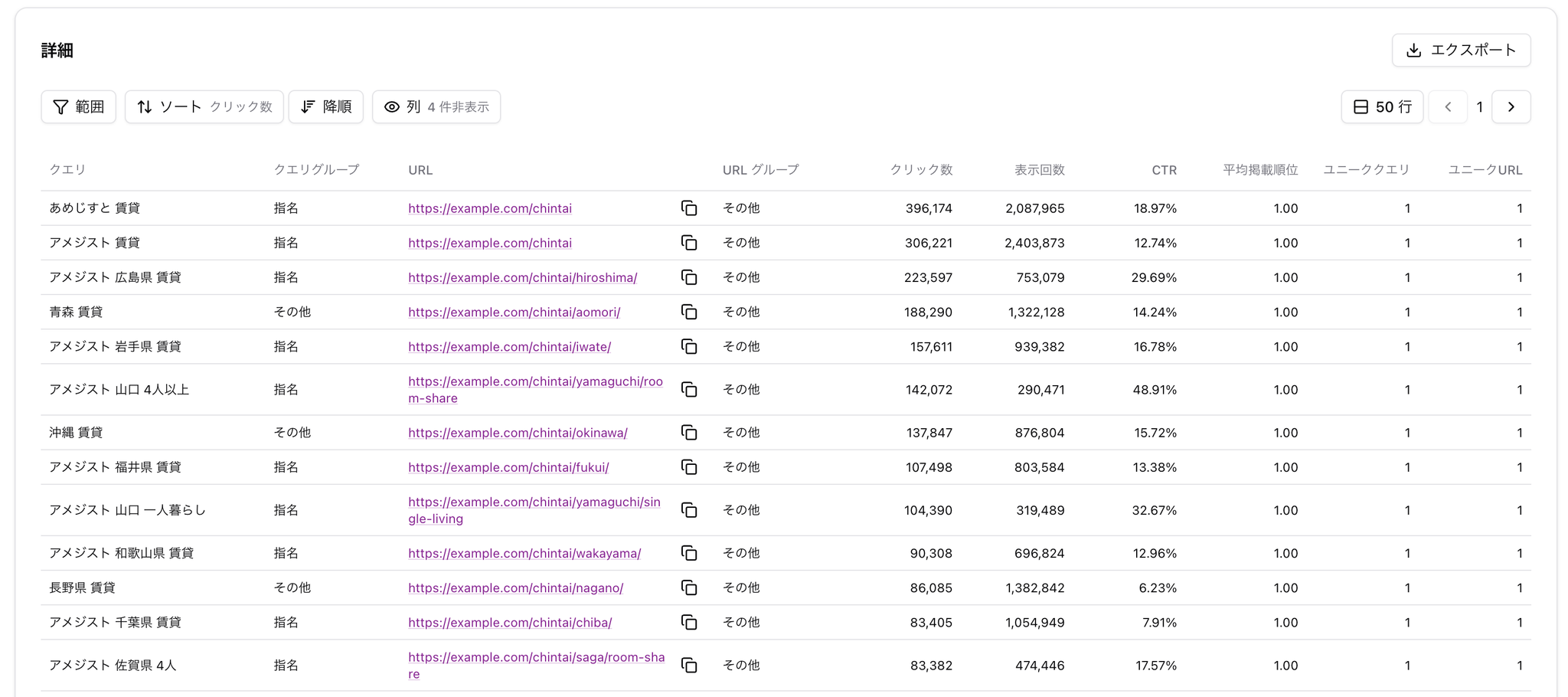Click the 表示回数 column header

(1040, 169)
